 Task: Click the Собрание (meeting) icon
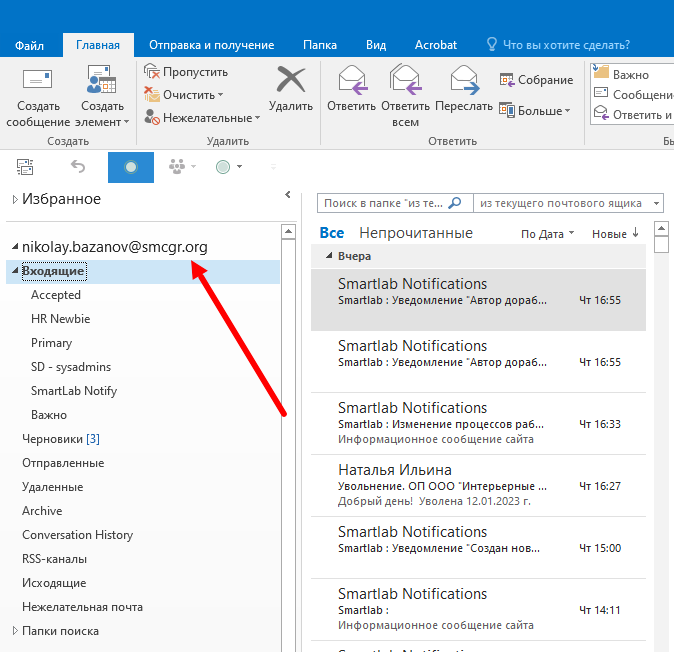point(505,80)
